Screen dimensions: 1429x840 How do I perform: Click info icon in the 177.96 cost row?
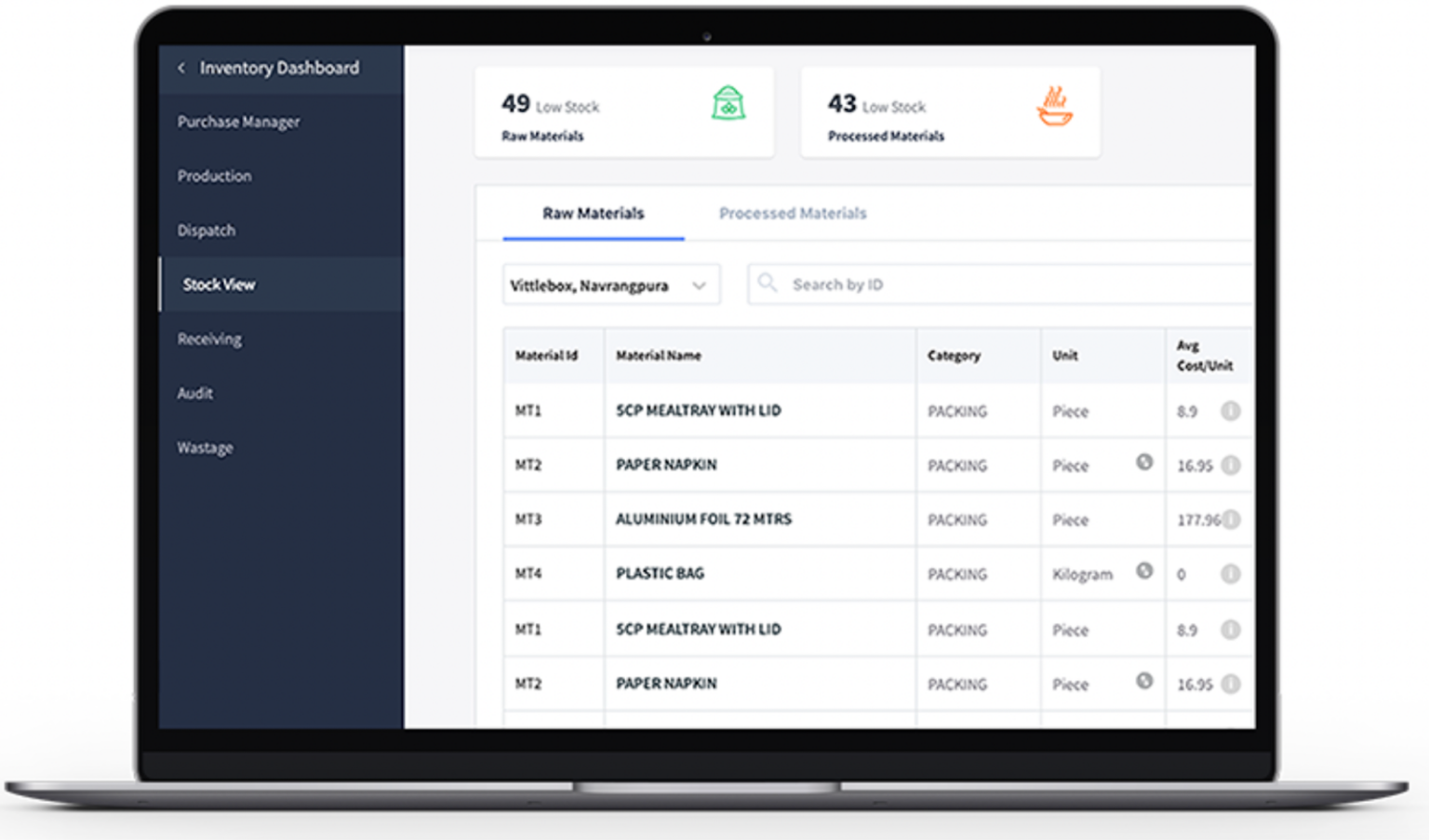point(1231,519)
